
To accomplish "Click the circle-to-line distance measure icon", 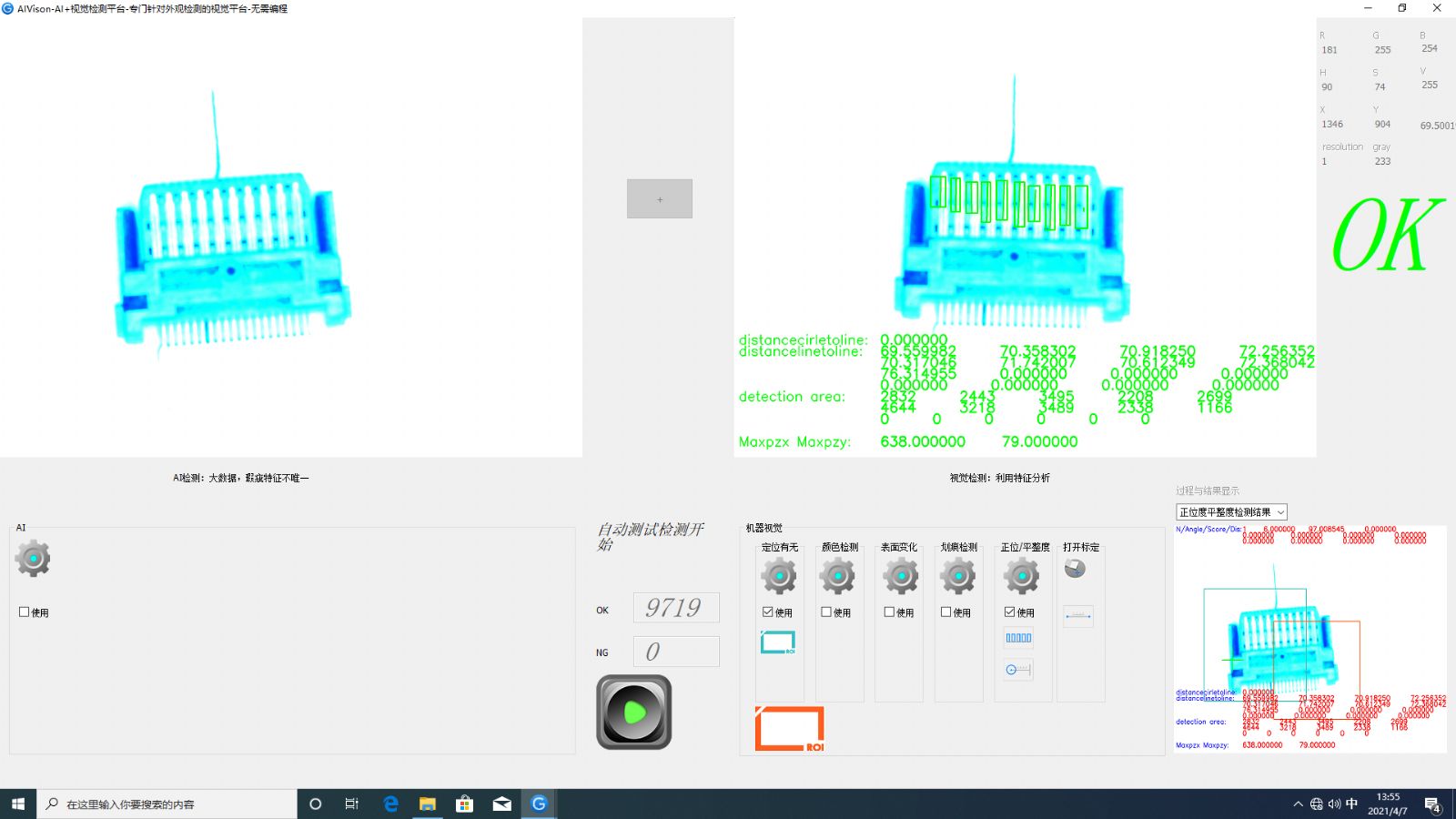I will (1018, 670).
